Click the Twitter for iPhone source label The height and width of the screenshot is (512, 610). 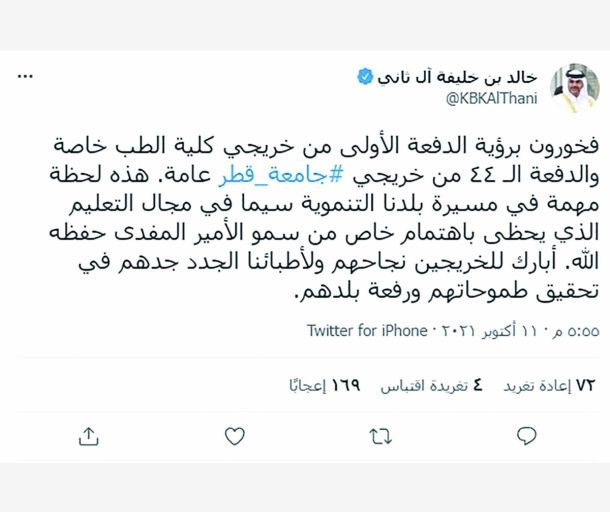(366, 330)
